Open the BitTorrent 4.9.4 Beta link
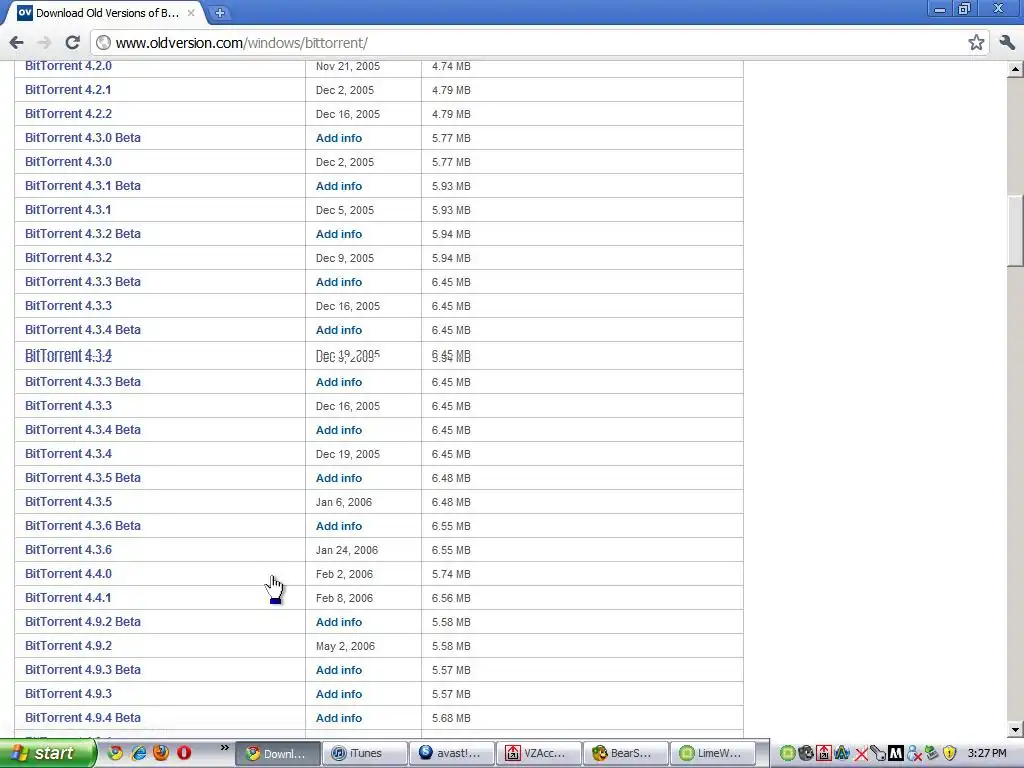 [83, 718]
